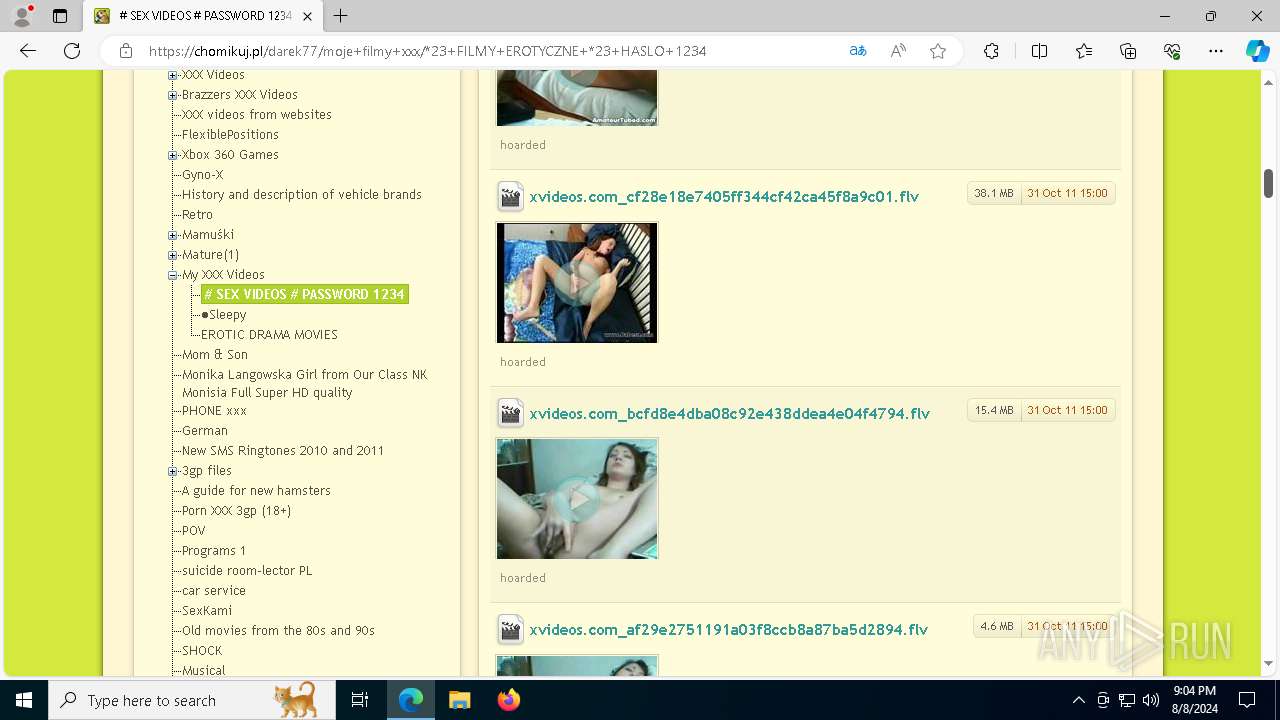Add this page to favorites star
This screenshot has height=720, width=1280.
(938, 51)
